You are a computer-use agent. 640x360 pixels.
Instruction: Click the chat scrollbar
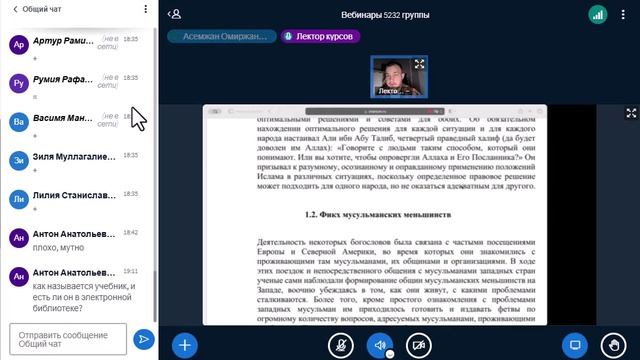click(x=155, y=296)
